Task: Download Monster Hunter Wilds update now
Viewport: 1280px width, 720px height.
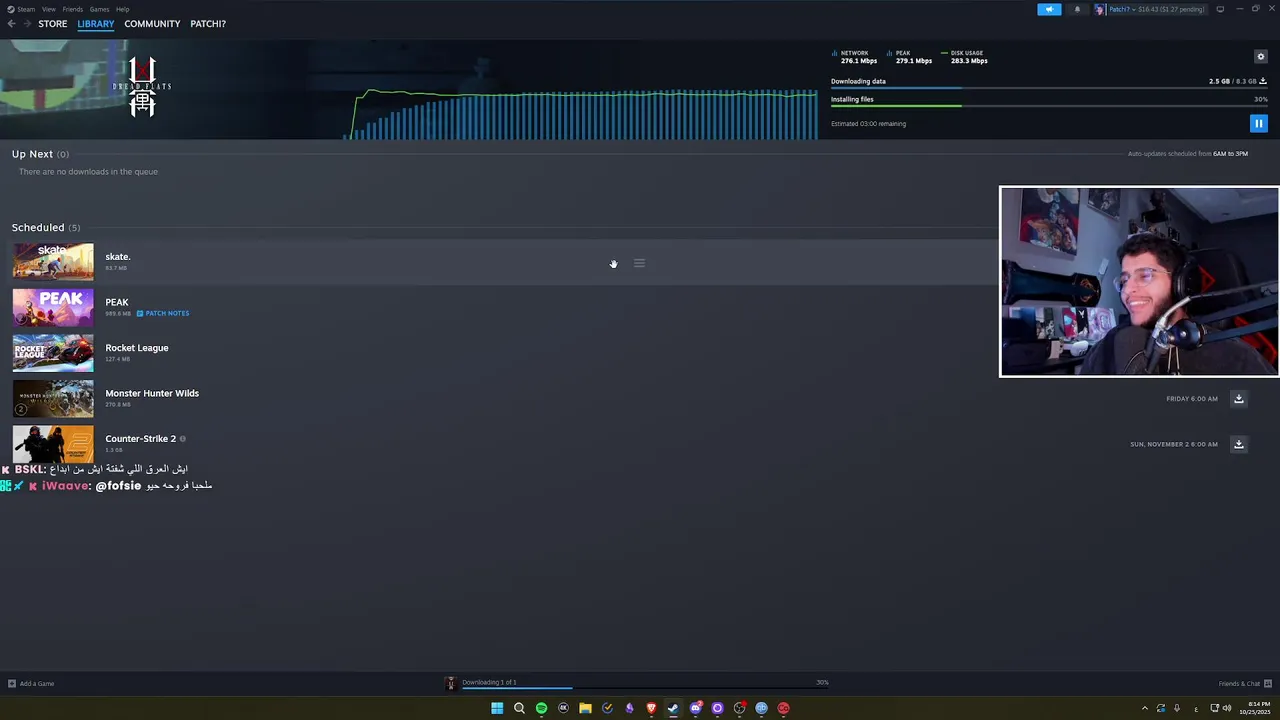Action: tap(1238, 398)
